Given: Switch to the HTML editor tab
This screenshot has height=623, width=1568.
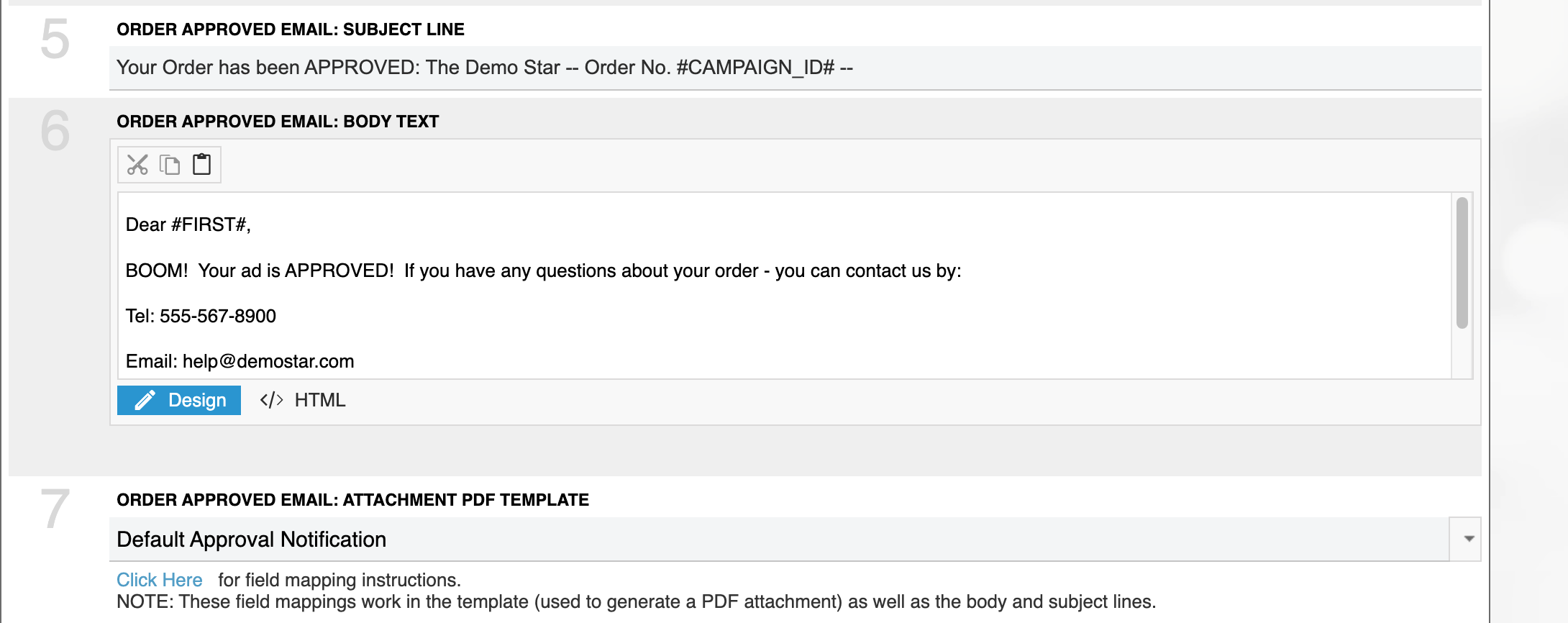Looking at the screenshot, I should click(x=303, y=400).
